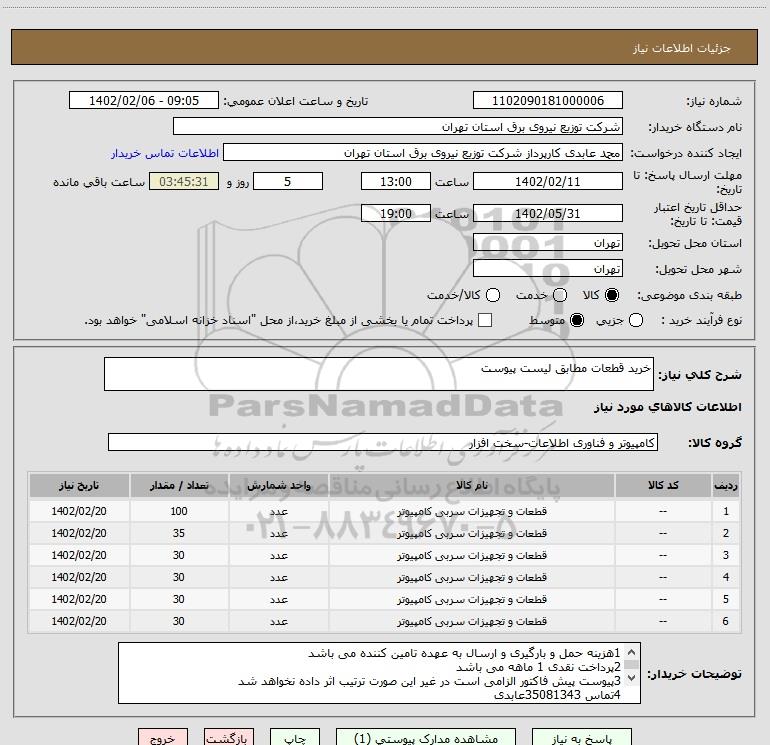Screen dimensions: 770x745
Task: Click row number 6 cell
Action: [726, 621]
